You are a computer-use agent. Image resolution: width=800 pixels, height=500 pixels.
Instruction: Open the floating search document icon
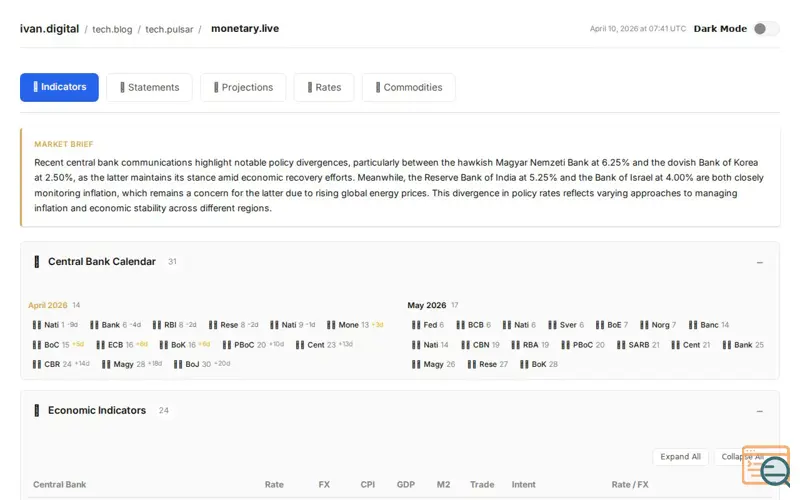(x=766, y=465)
